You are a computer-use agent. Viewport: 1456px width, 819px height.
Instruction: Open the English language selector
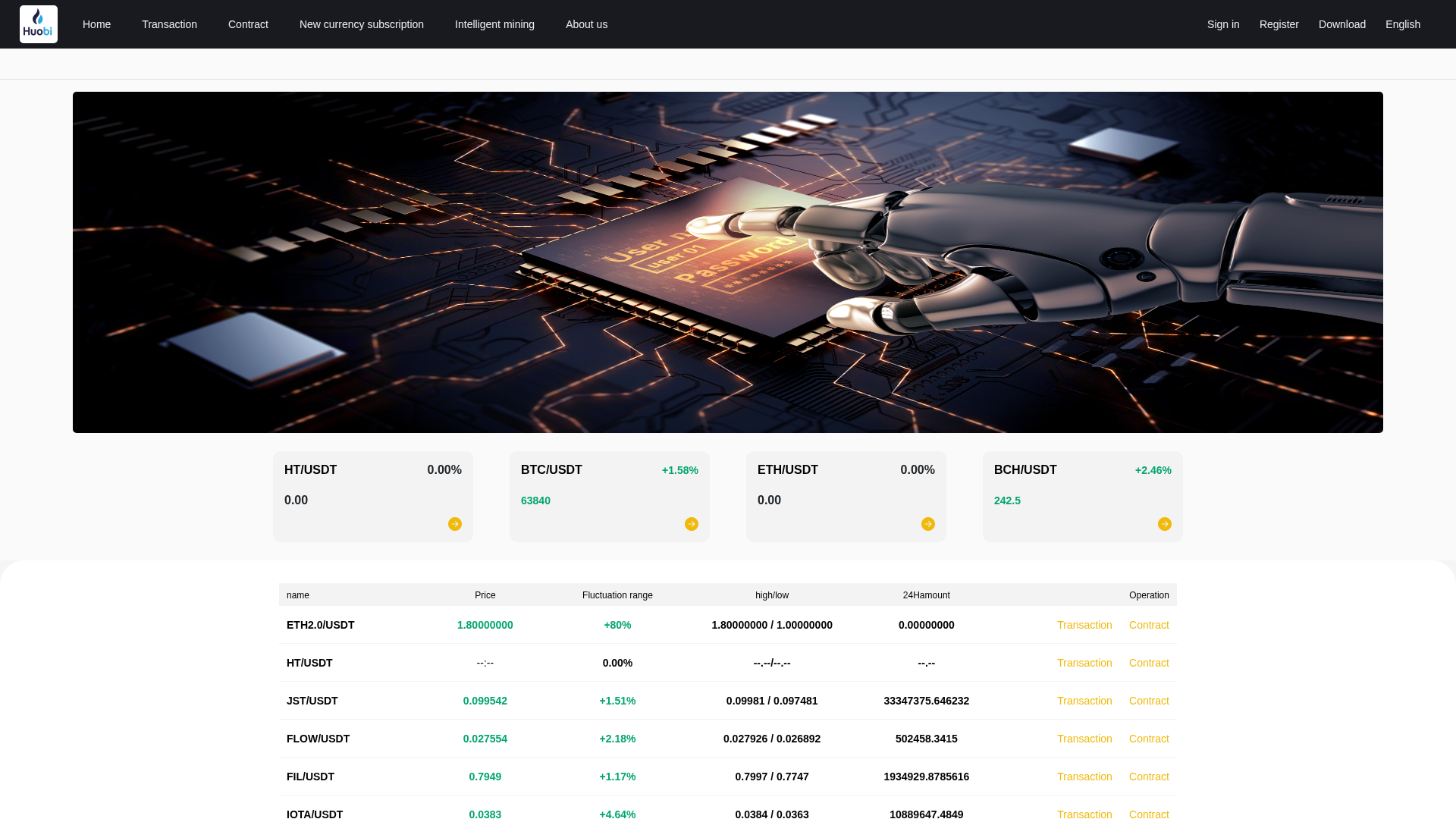click(x=1403, y=24)
